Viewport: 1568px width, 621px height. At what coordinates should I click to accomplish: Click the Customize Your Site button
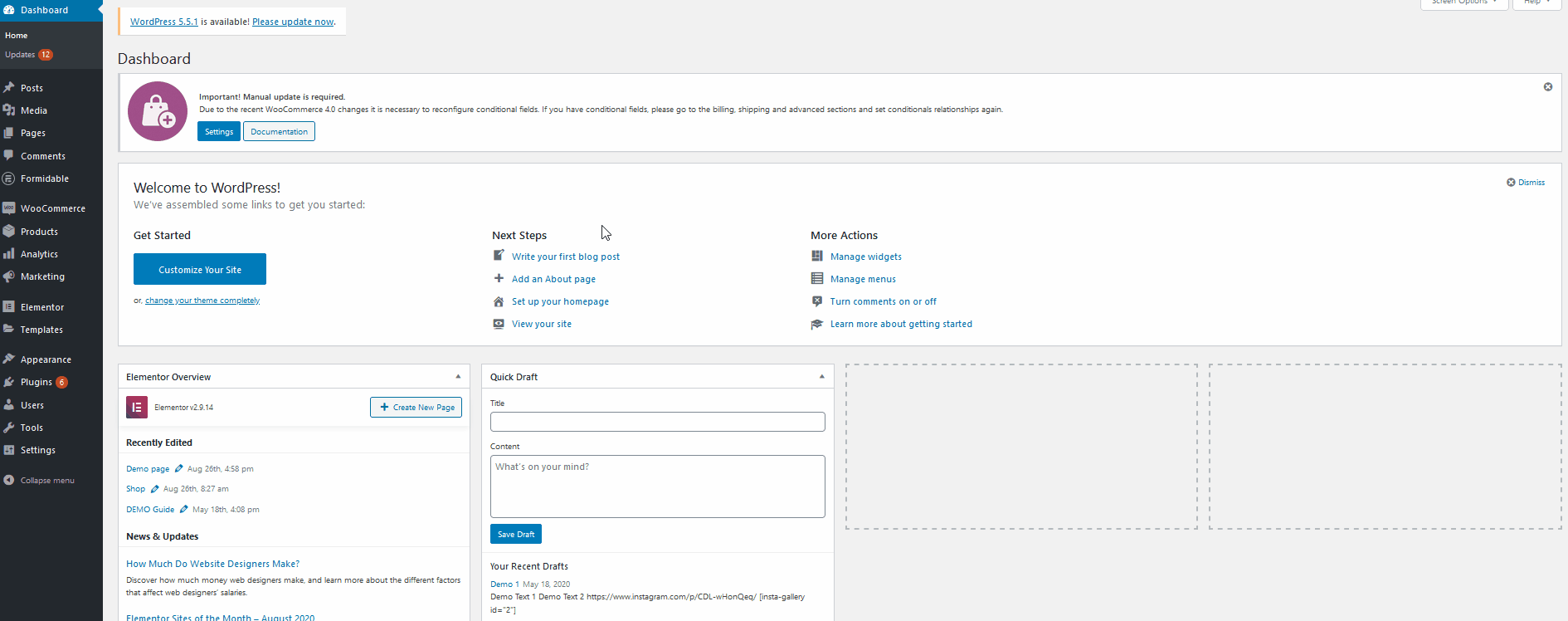pos(200,269)
